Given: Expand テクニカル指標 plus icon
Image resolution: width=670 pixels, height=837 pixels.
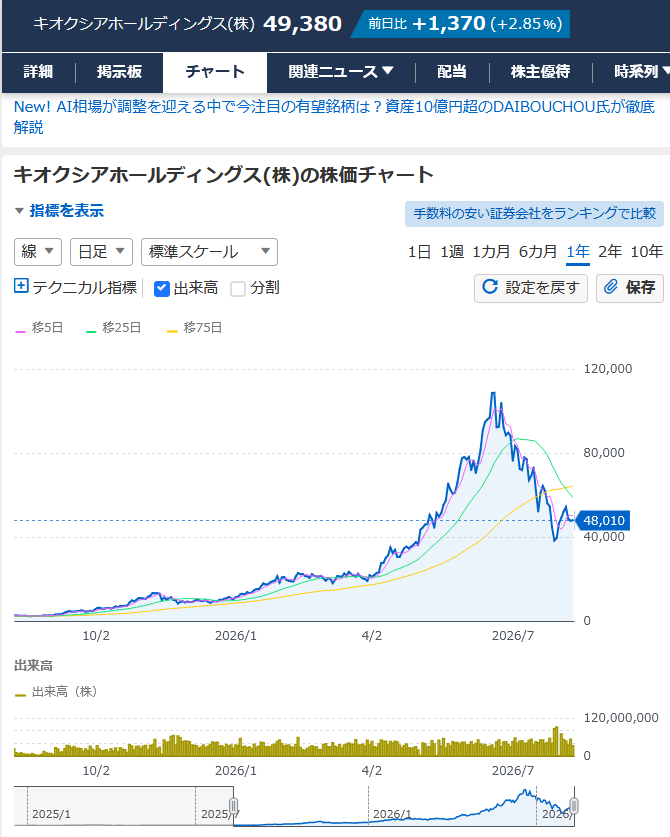Looking at the screenshot, I should pos(21,286).
